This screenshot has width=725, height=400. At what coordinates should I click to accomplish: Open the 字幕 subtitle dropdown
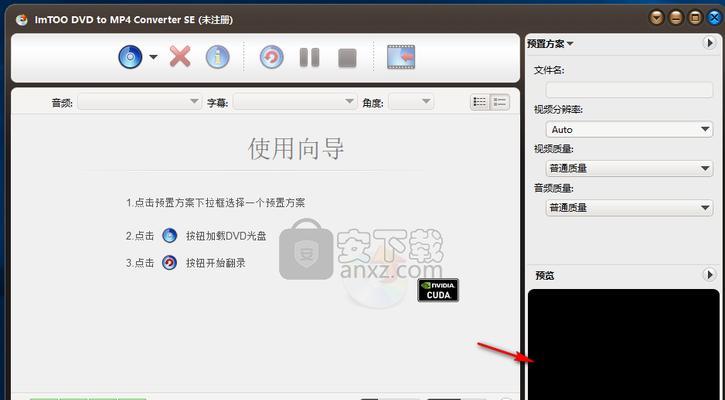(295, 102)
